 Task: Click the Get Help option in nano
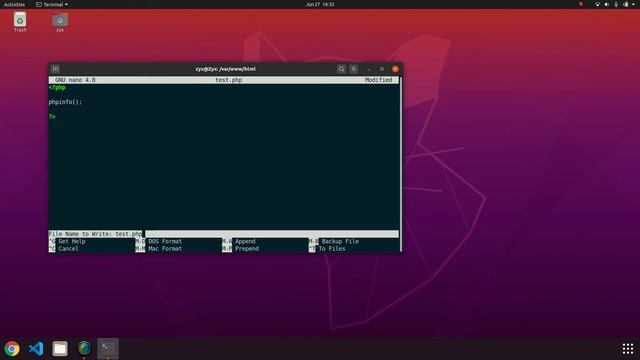pyautogui.click(x=67, y=242)
